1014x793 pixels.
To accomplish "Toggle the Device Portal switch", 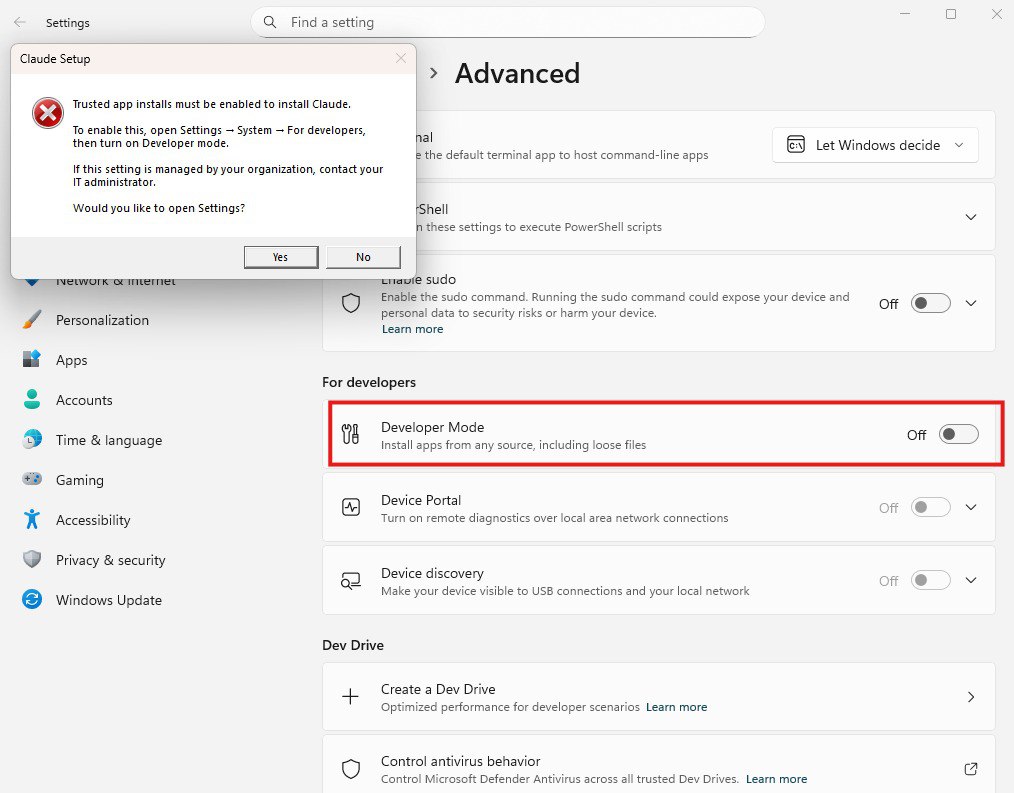I will (930, 507).
